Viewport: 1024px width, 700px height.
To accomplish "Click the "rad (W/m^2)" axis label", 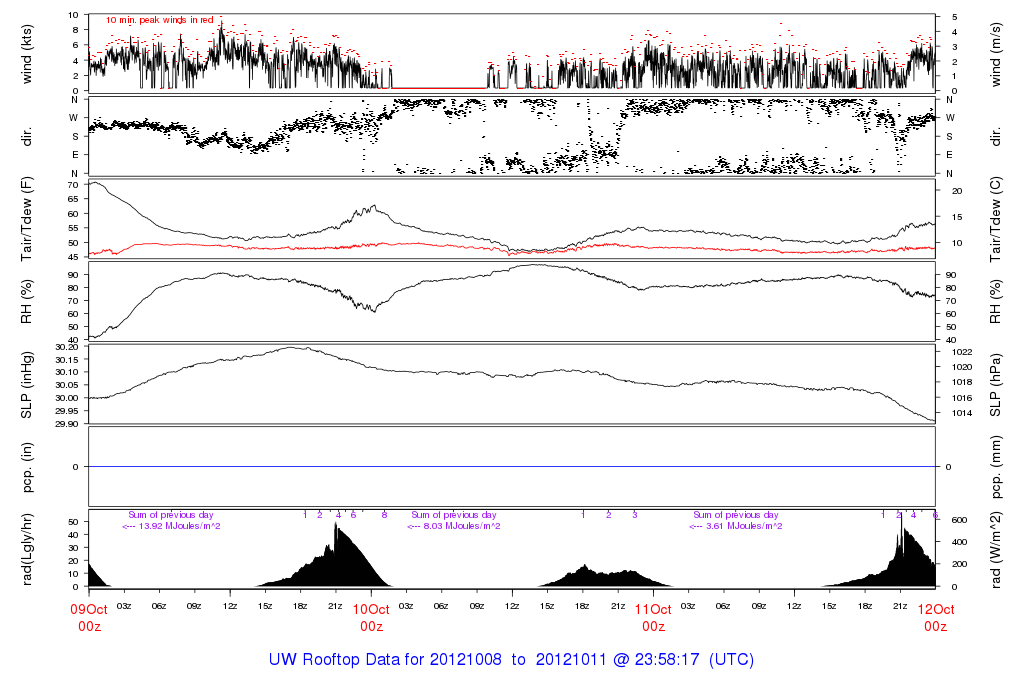I will (x=996, y=549).
